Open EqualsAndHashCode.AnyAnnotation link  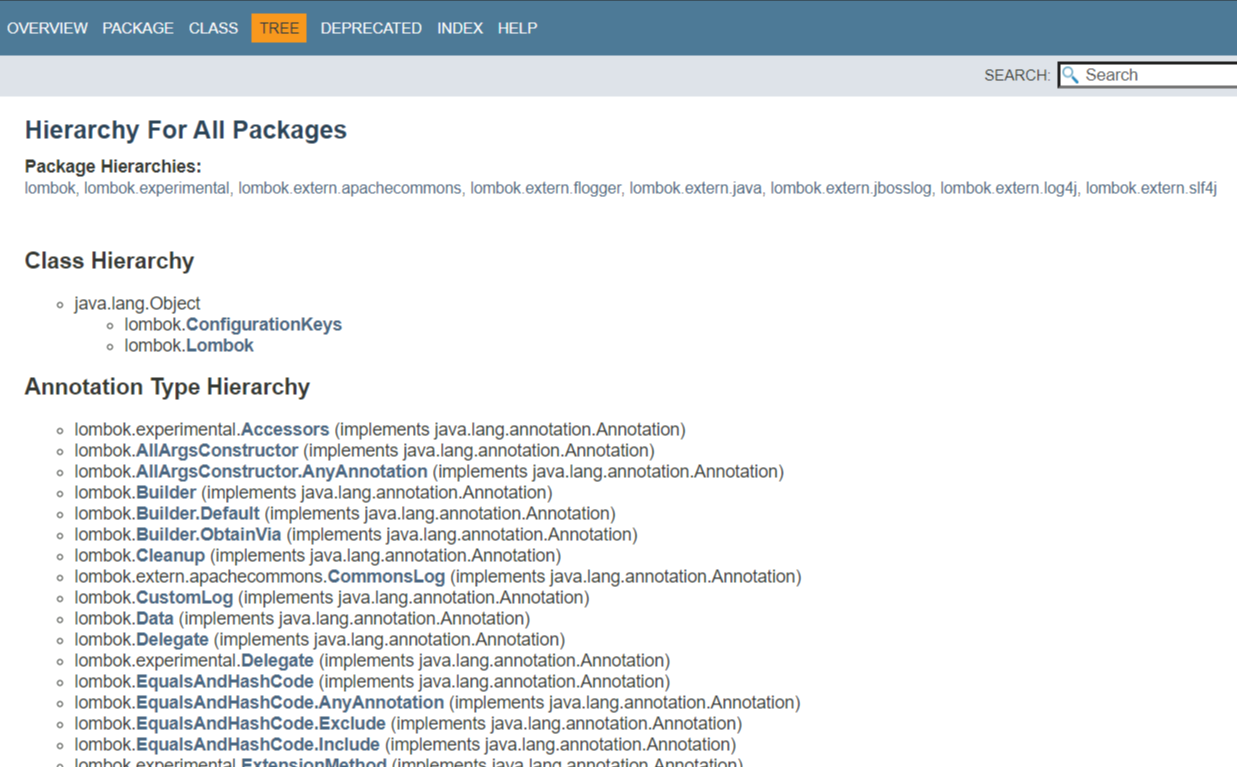290,702
